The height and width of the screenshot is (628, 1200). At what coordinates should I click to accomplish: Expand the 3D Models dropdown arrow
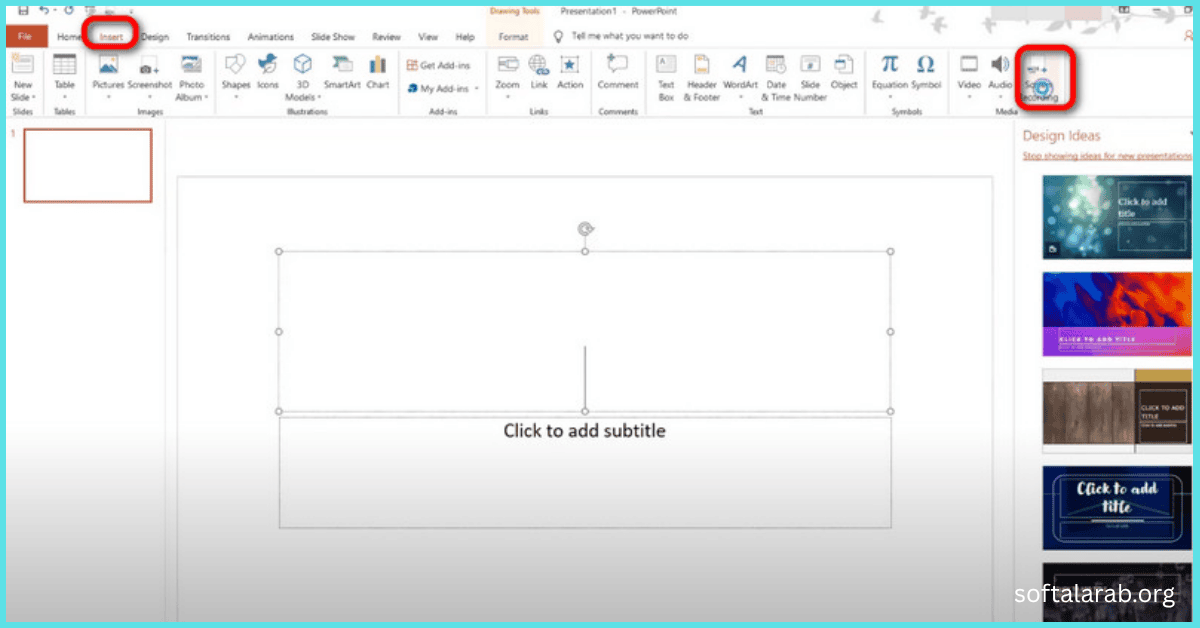319,98
